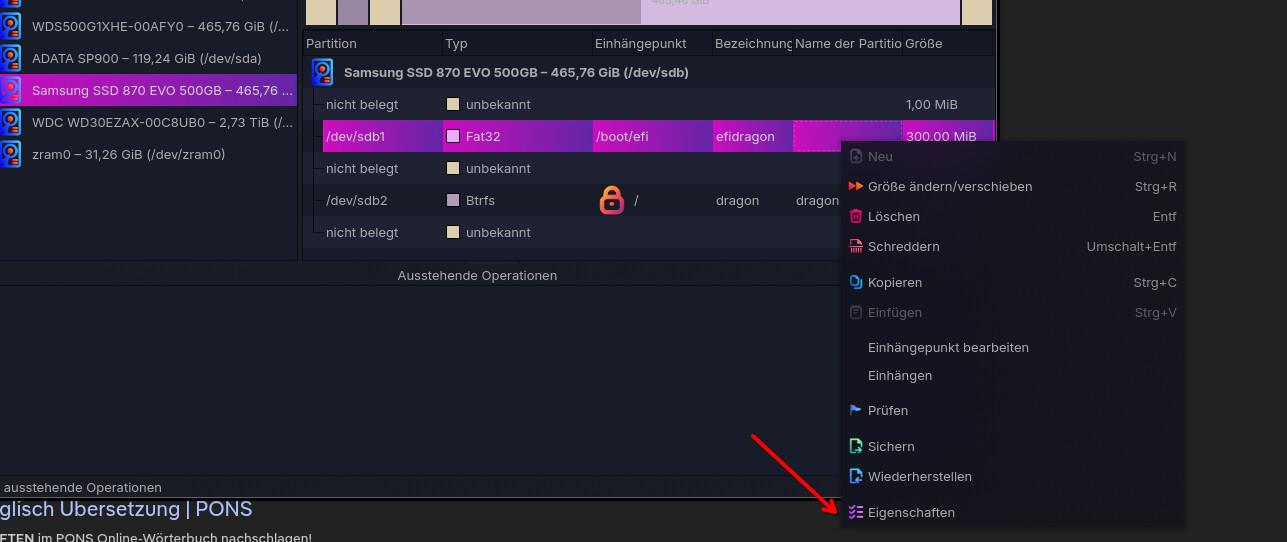Select the WDC WD30EZAX drive
Image resolution: width=1287 pixels, height=542 pixels.
pyautogui.click(x=160, y=122)
